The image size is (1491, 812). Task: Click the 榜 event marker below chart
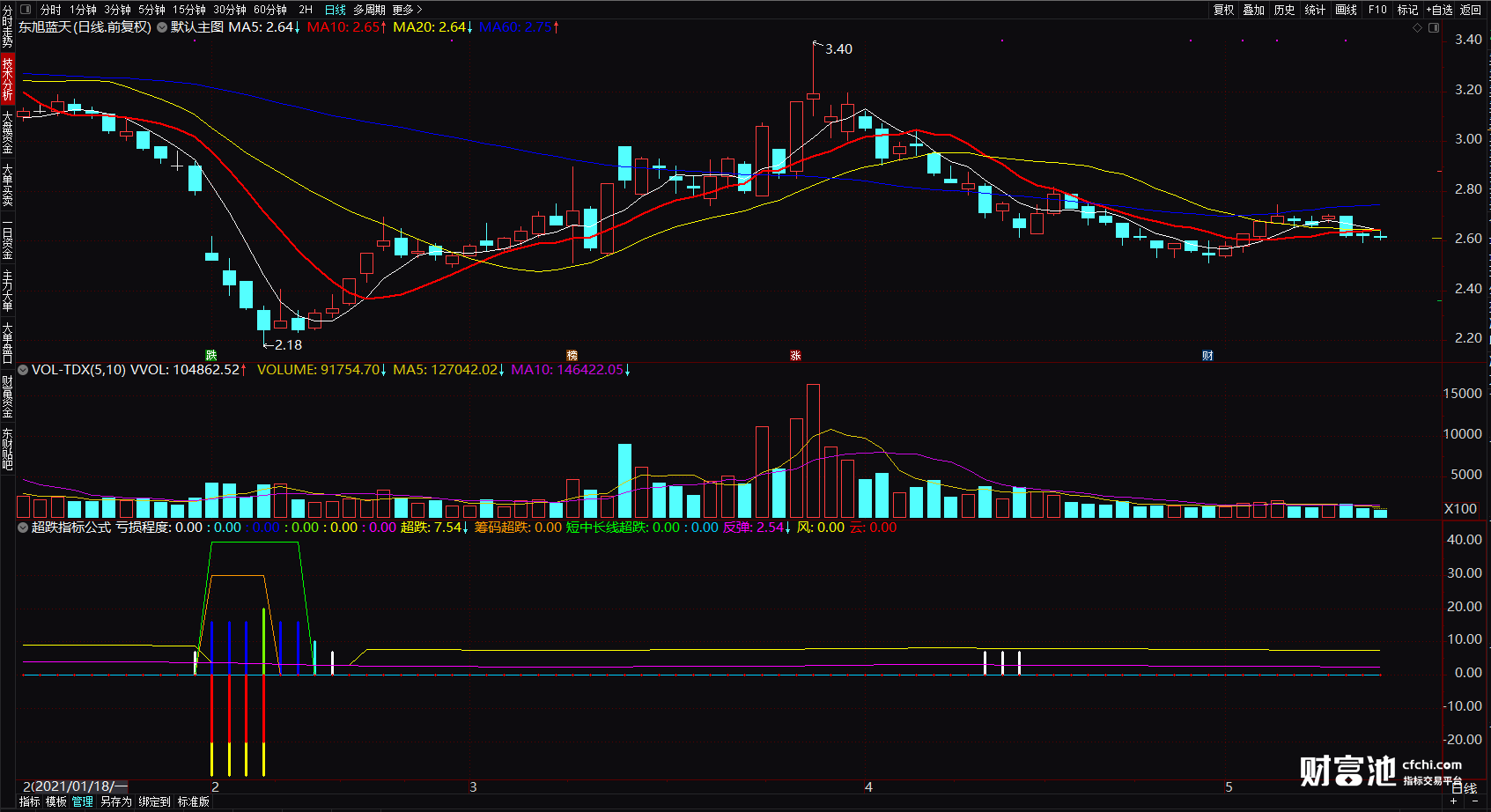pos(572,355)
